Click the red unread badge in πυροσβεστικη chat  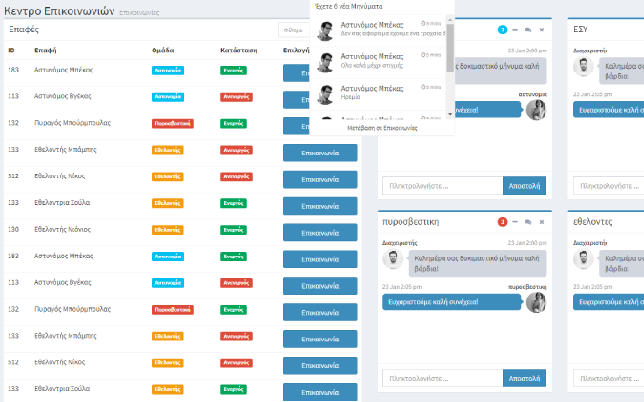click(x=502, y=221)
